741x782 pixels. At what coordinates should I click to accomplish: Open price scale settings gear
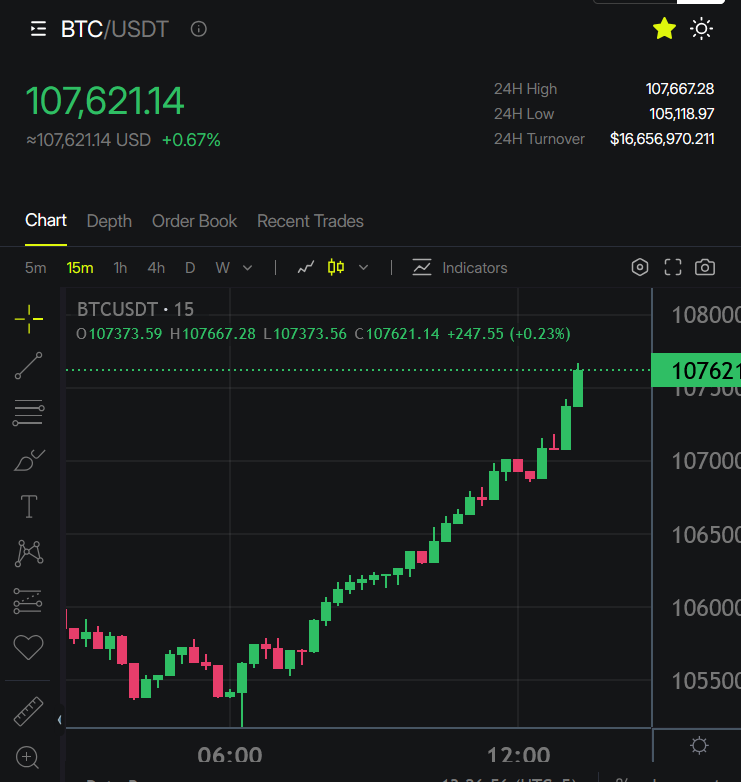(699, 746)
